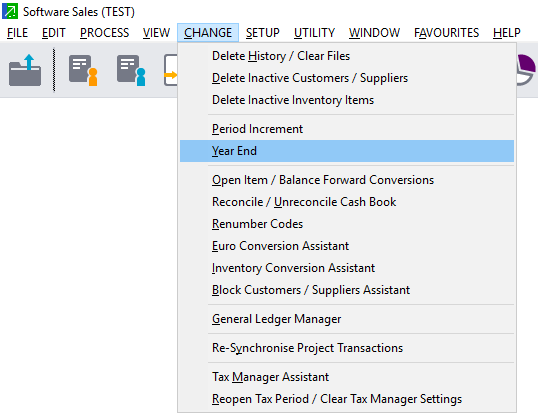
Task: Open the PROCESS menu
Action: (x=104, y=33)
